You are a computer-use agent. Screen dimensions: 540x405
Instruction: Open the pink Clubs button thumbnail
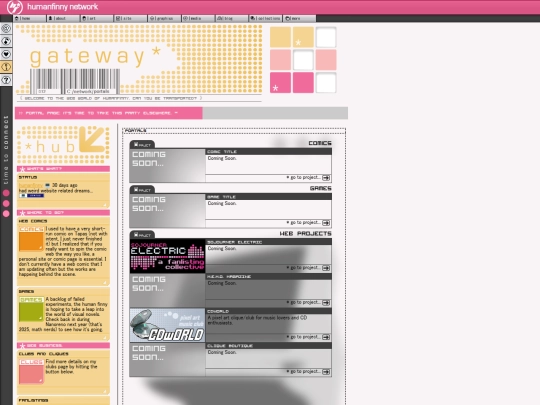31,372
